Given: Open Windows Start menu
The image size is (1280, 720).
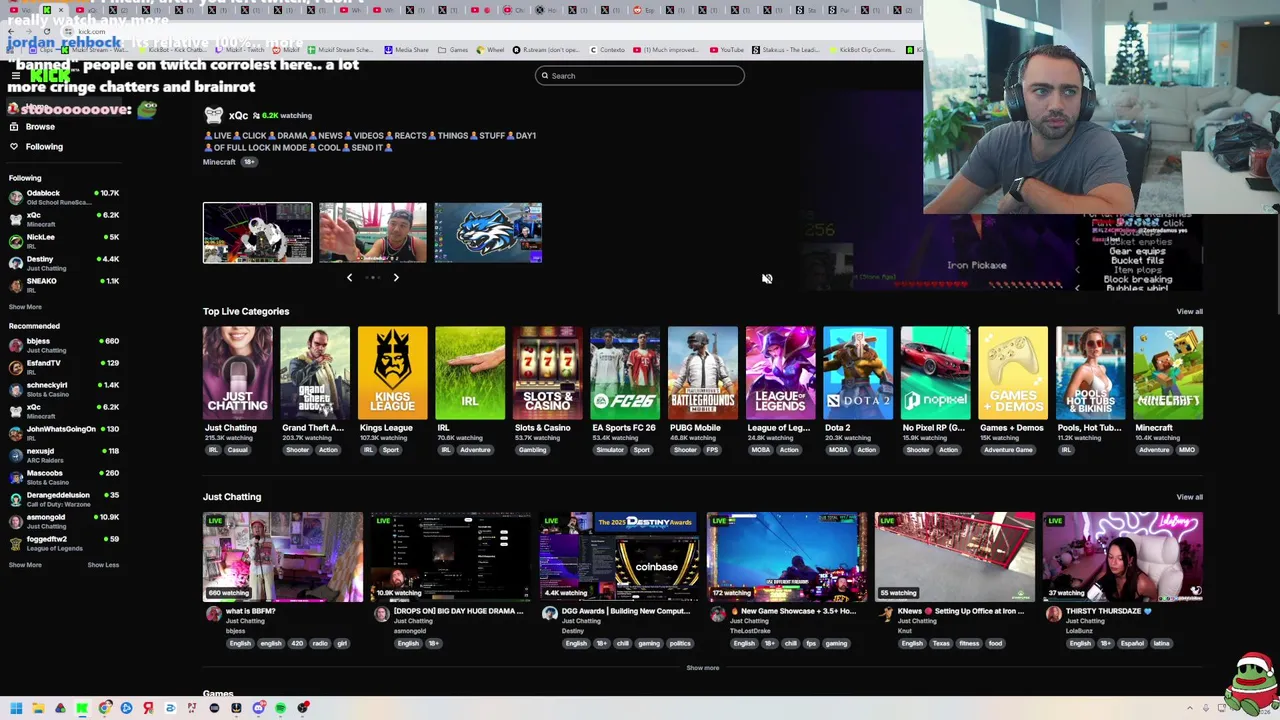Looking at the screenshot, I should [16, 708].
